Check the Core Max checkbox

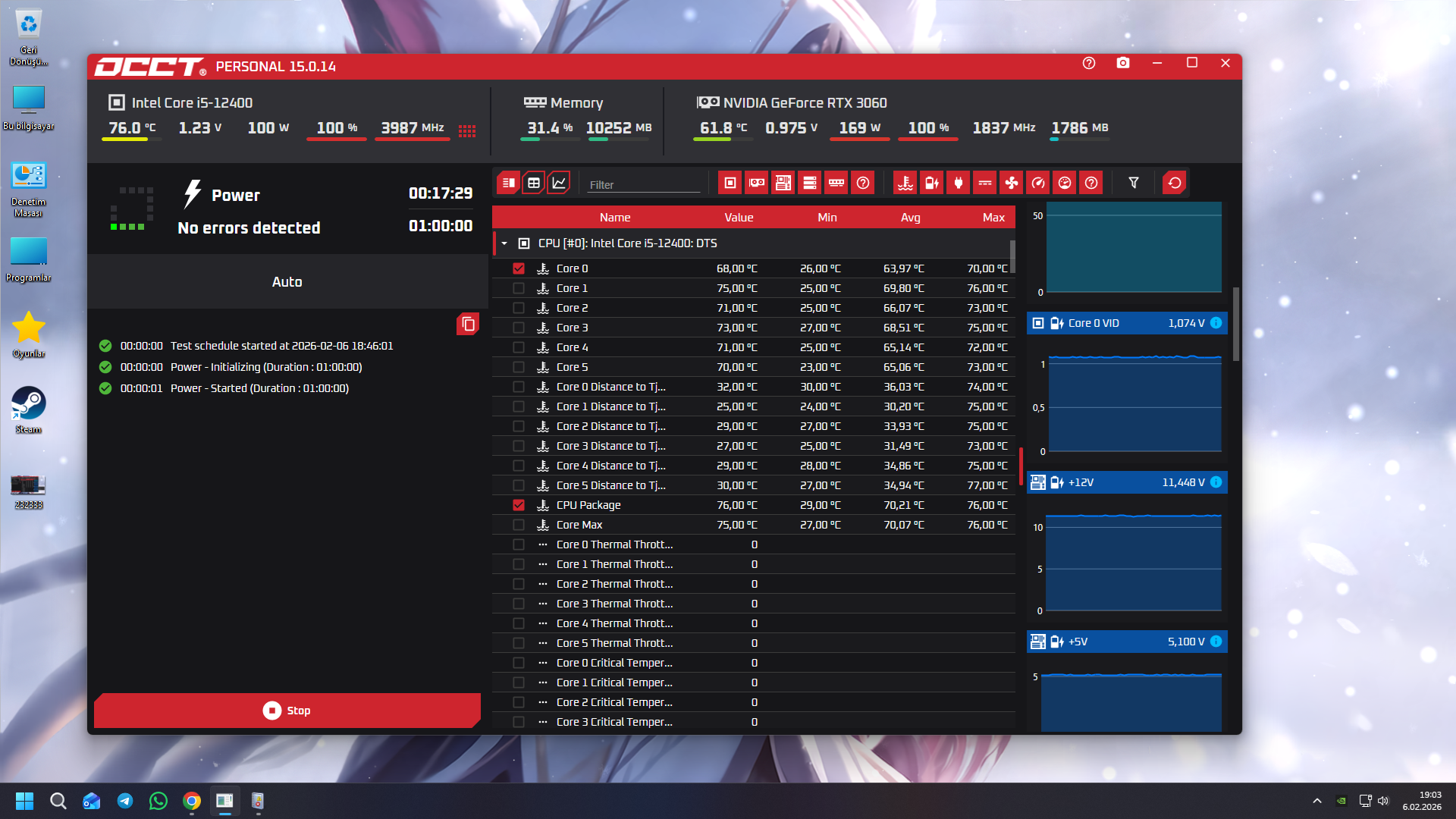[x=519, y=525]
